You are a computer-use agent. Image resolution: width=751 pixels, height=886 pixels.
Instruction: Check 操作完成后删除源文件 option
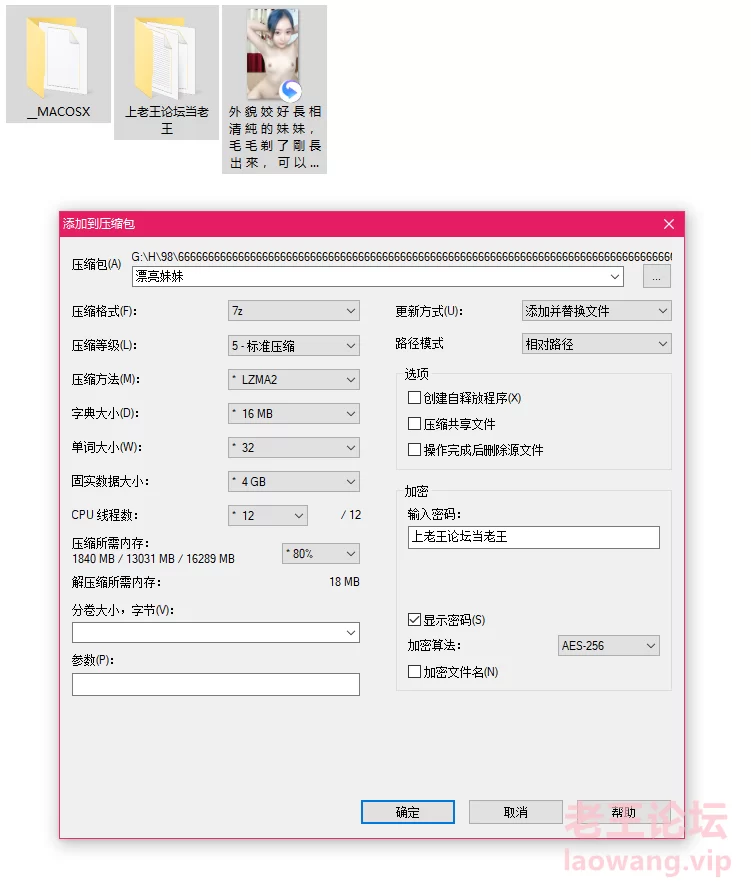coord(415,450)
